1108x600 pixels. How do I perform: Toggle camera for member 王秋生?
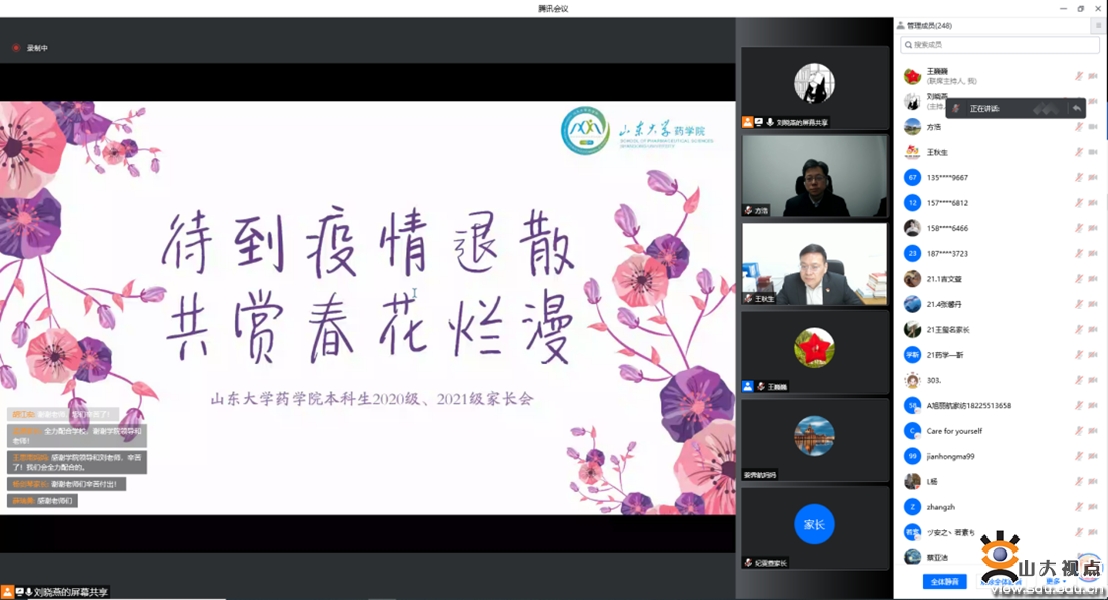pos(1093,152)
